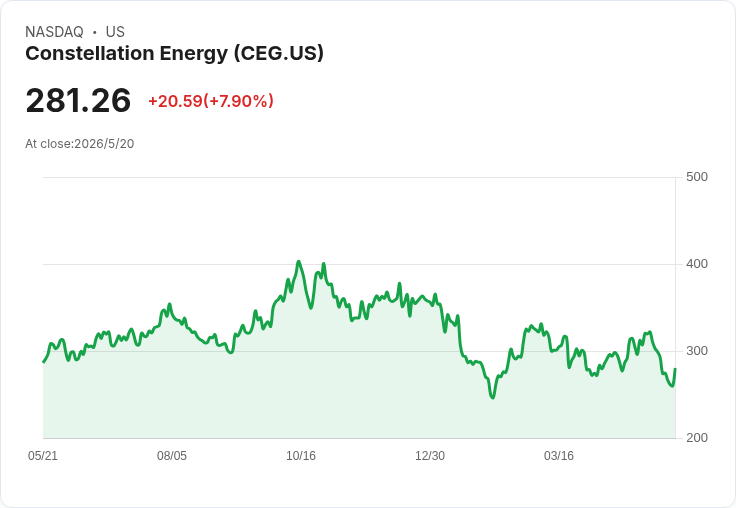Click the dot separator between NASDAQ and US
The height and width of the screenshot is (508, 736).
pyautogui.click(x=95, y=32)
